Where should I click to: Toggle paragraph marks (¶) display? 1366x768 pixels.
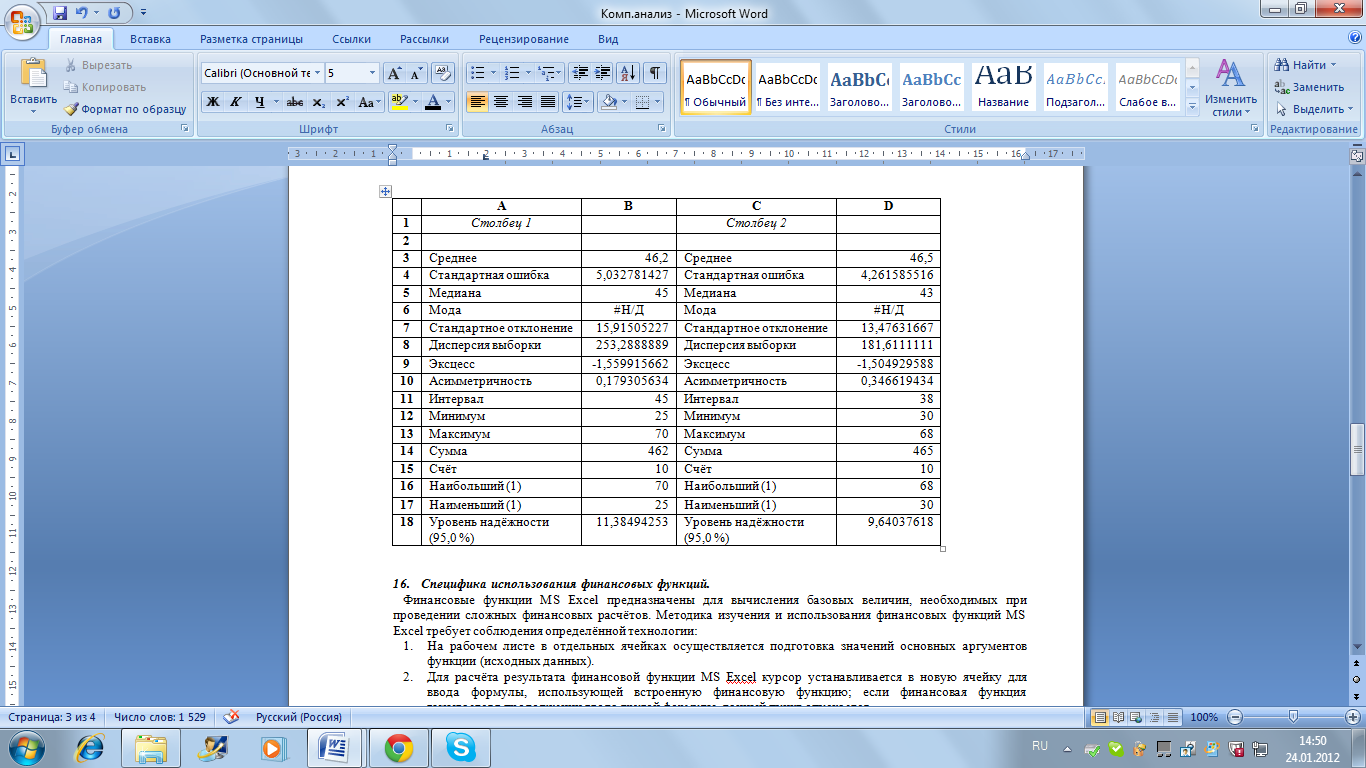point(655,73)
